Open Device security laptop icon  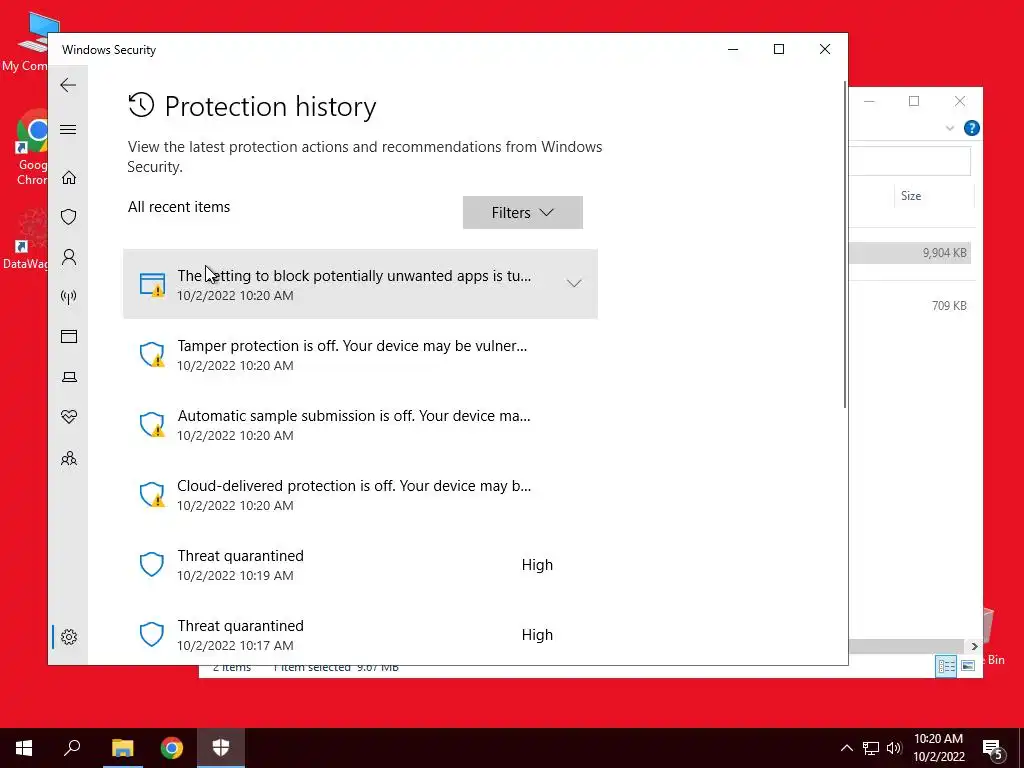point(69,377)
